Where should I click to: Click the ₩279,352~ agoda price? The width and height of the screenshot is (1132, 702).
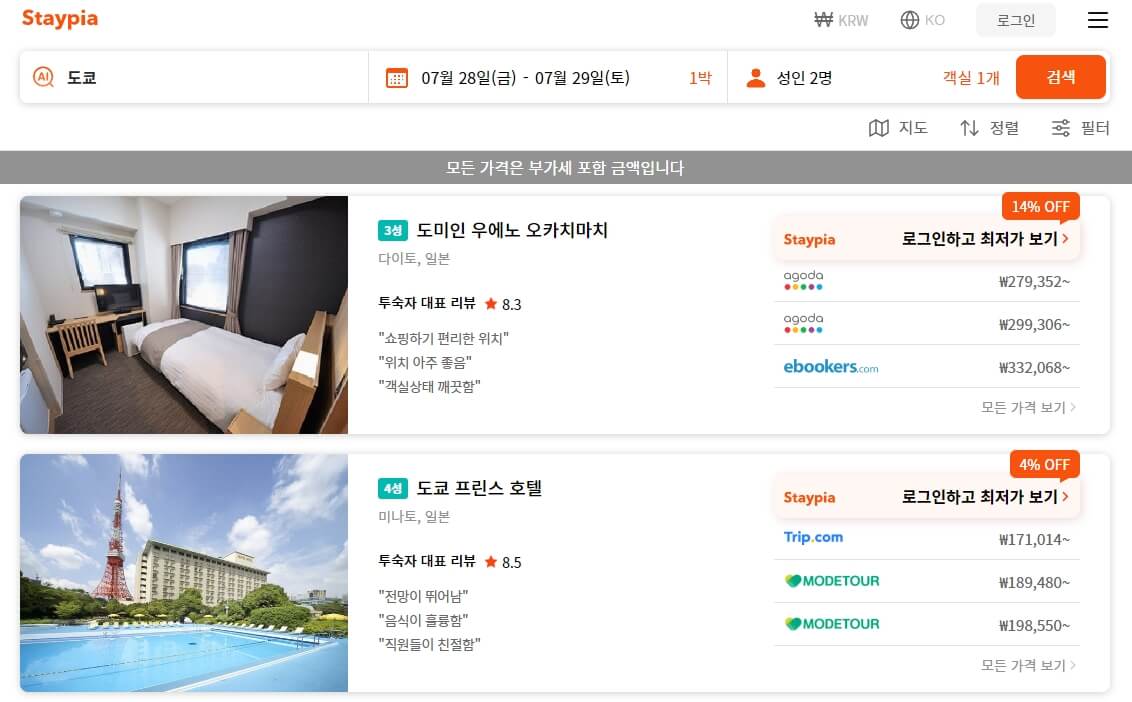click(x=1034, y=282)
